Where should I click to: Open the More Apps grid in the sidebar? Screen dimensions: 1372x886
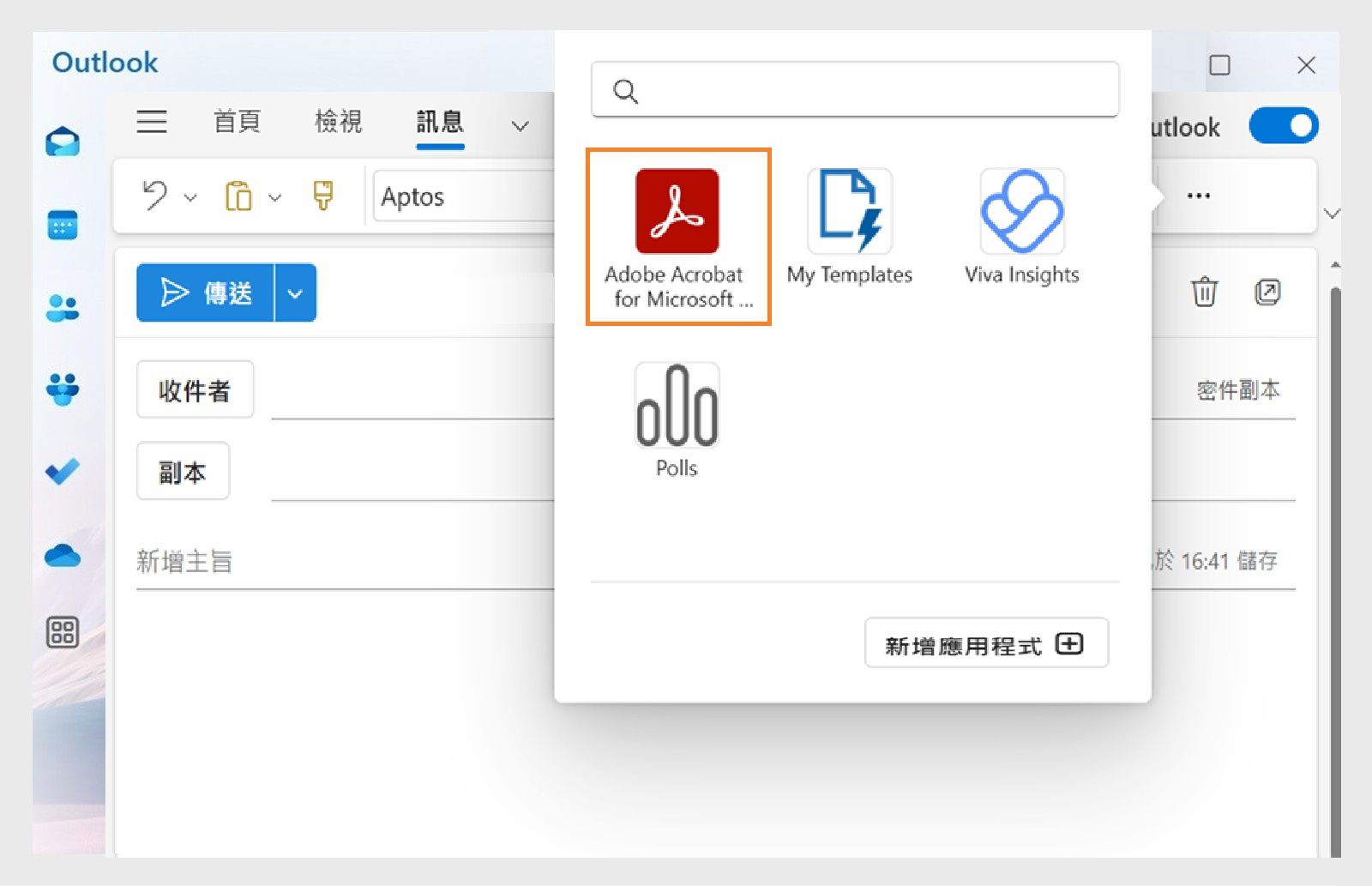61,633
